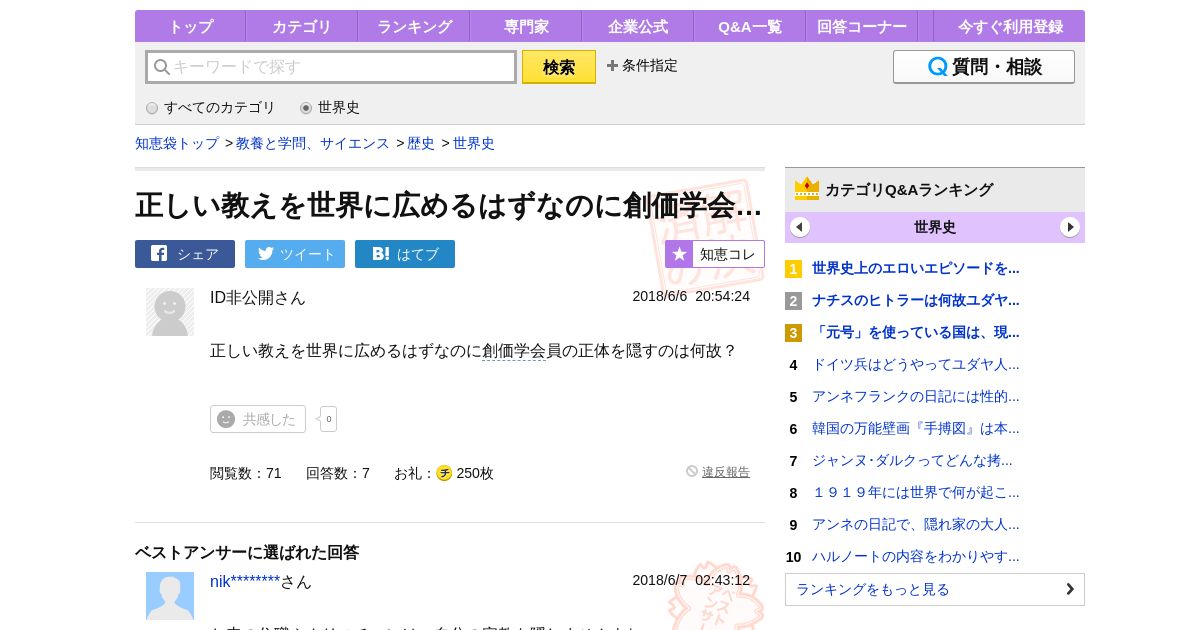Viewport: 1200px width, 630px height.
Task: Open the Q&A一覧 tab
Action: (749, 26)
